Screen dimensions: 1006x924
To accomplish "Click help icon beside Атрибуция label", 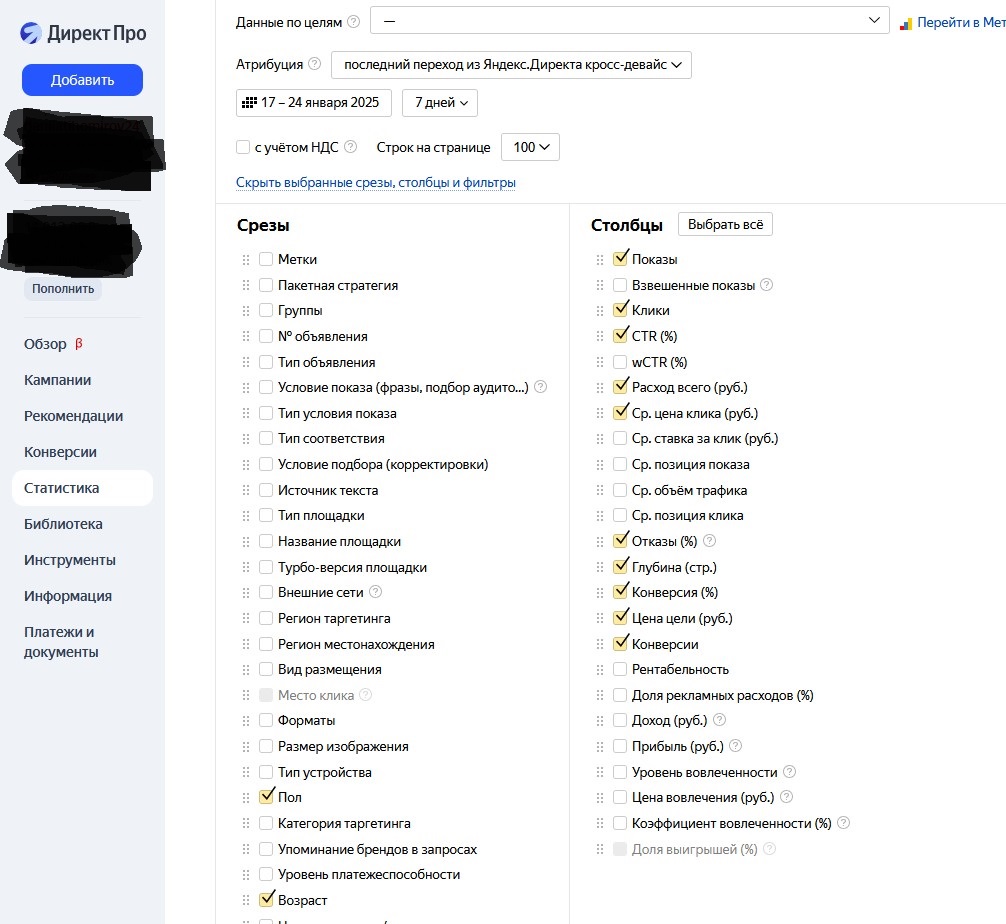I will click(315, 64).
